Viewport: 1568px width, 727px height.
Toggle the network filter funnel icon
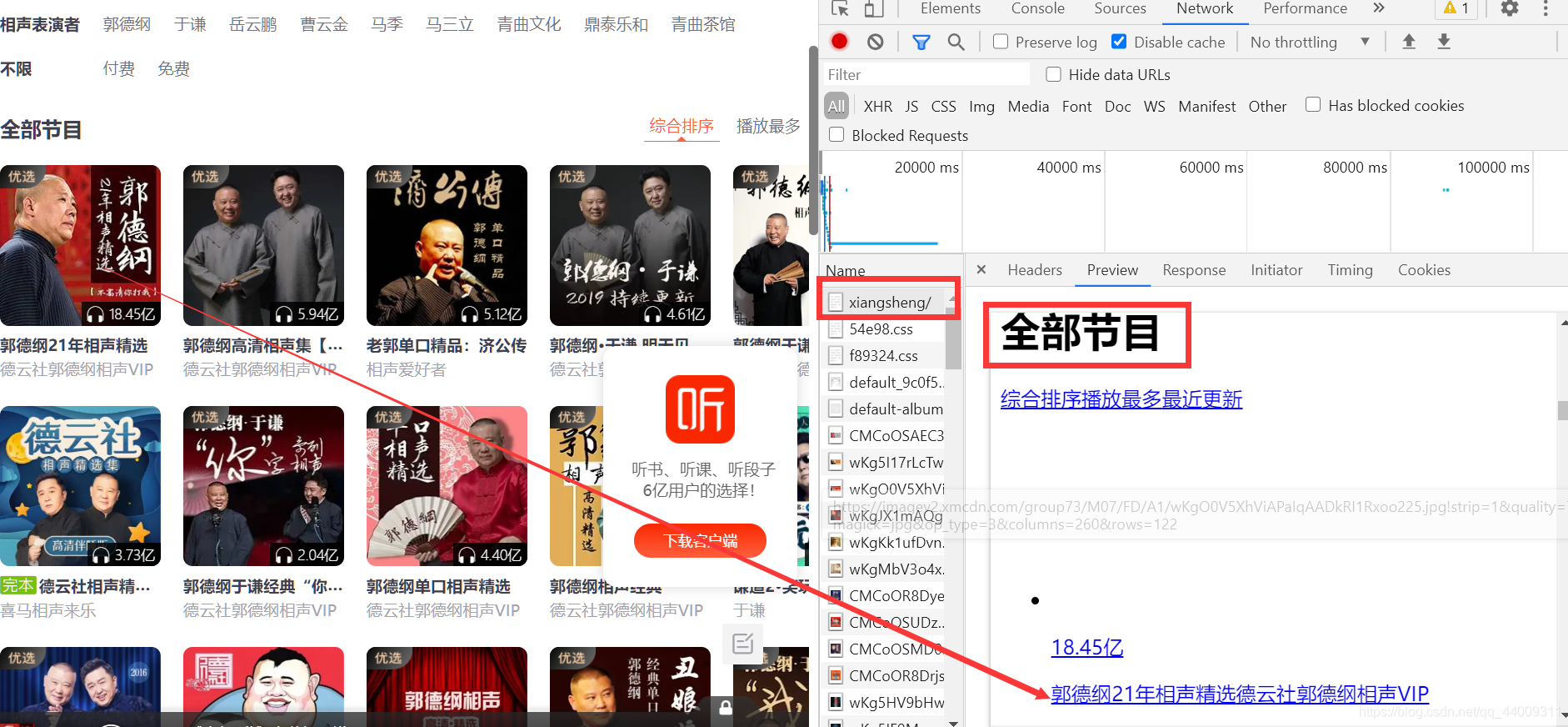click(921, 42)
